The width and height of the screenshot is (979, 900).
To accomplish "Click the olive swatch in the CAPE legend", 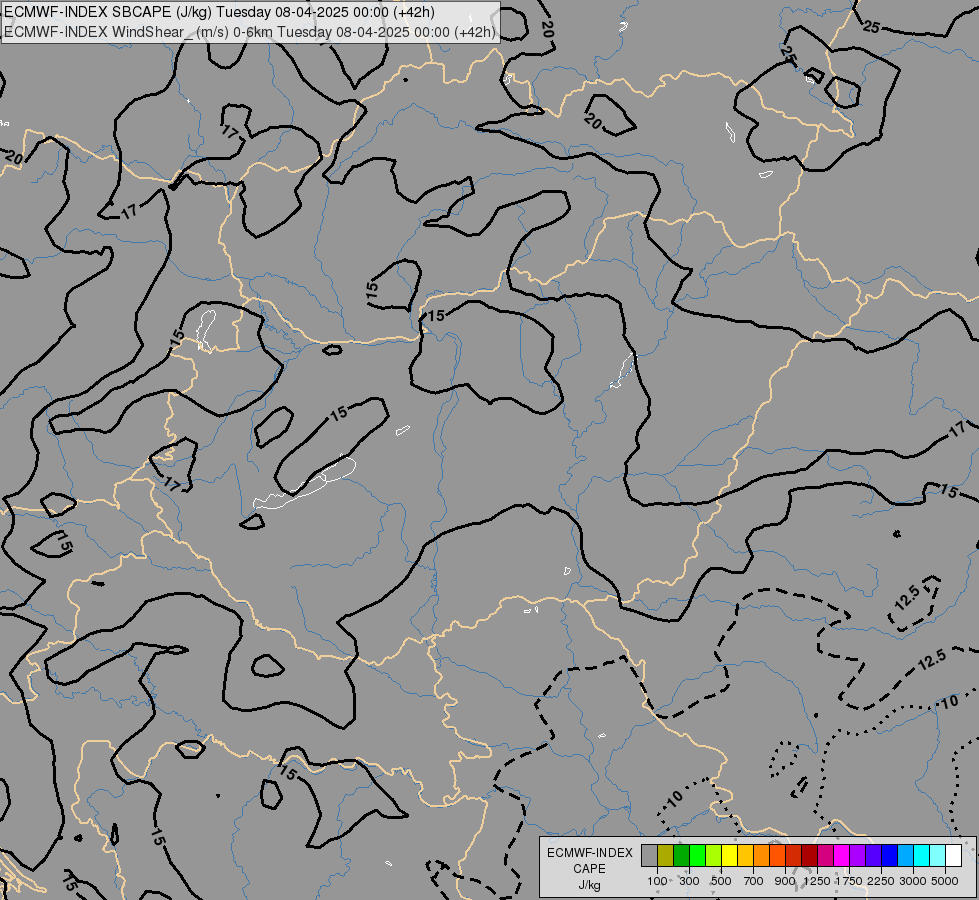I will [666, 855].
